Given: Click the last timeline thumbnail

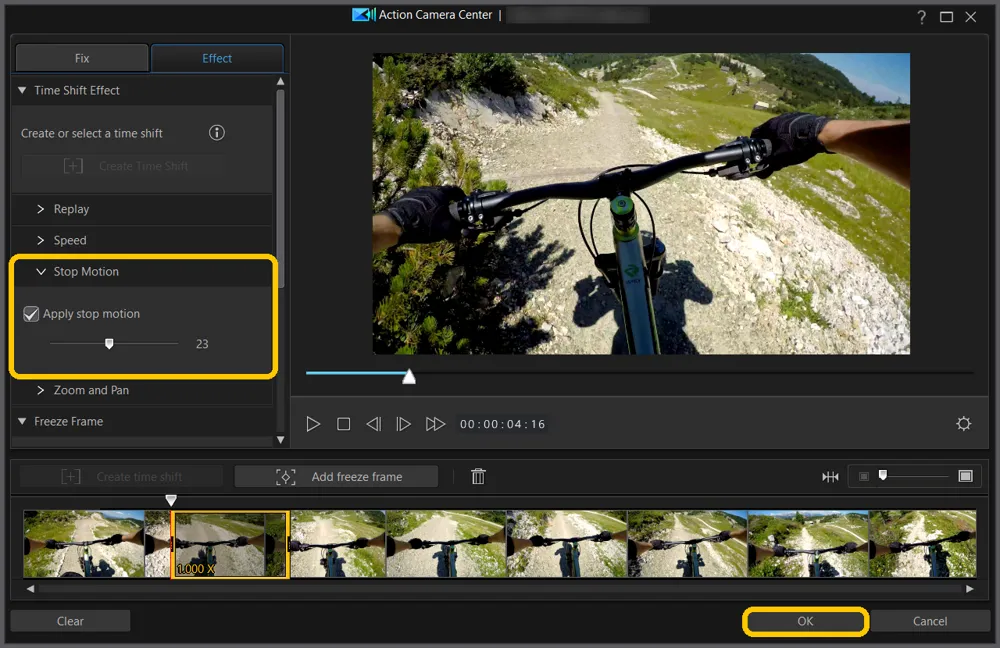Looking at the screenshot, I should 922,544.
